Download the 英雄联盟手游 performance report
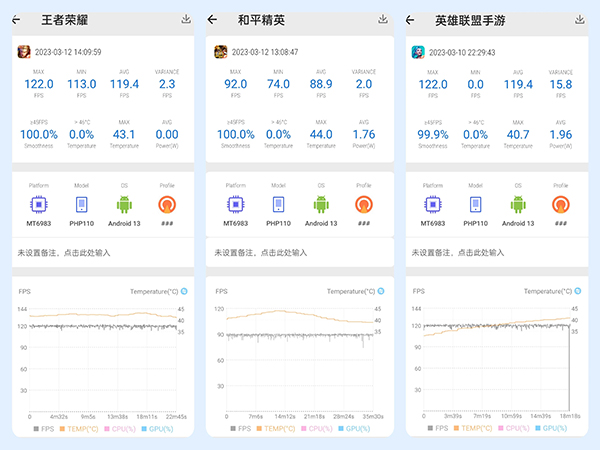Screen dimensions: 600x450 pos(578,20)
